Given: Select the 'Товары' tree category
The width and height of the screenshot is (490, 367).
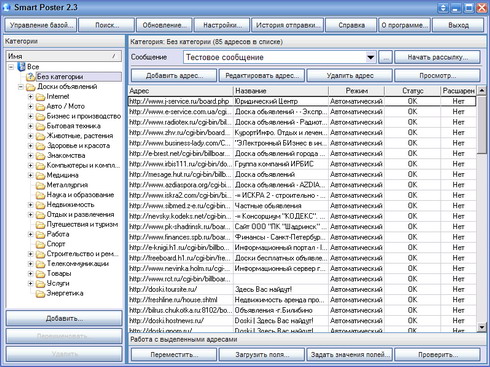Looking at the screenshot, I should (x=59, y=274).
